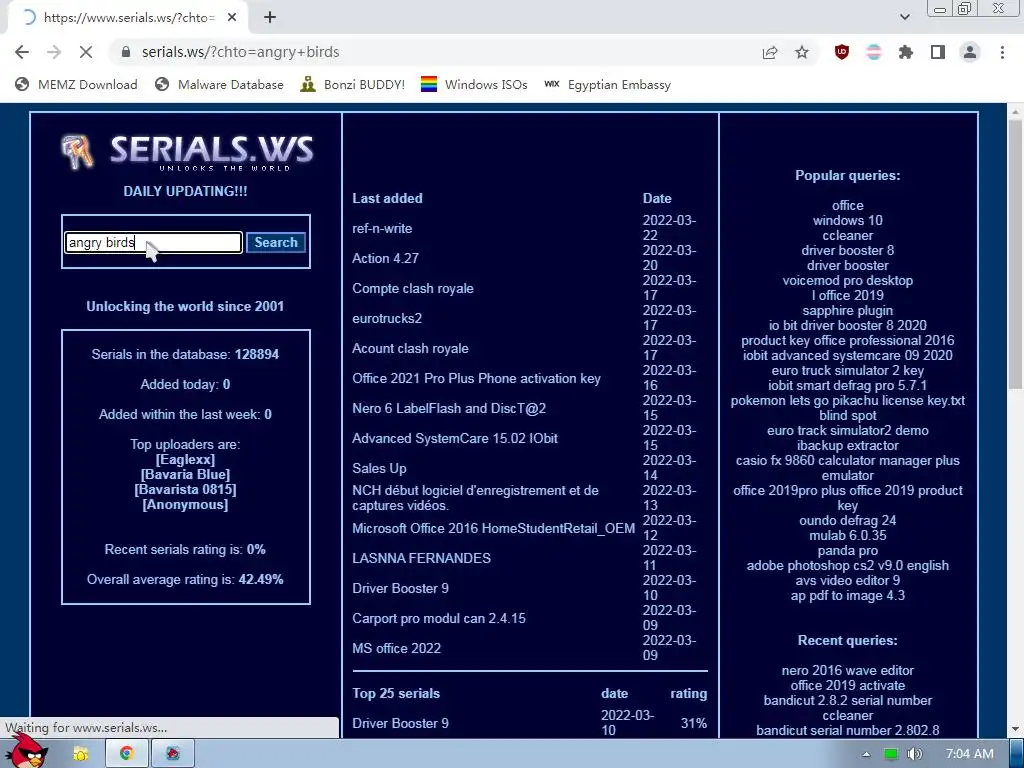Open File Explorer from taskbar
Viewport: 1024px width, 768px height.
[x=81, y=754]
